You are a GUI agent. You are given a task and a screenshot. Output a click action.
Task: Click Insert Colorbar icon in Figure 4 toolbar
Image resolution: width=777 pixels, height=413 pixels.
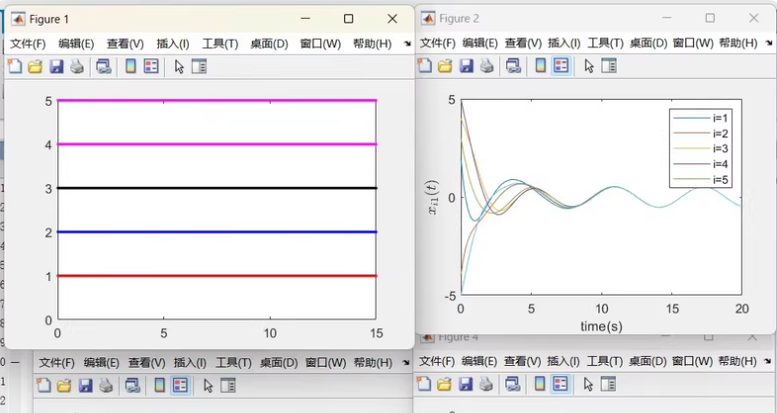pyautogui.click(x=540, y=384)
